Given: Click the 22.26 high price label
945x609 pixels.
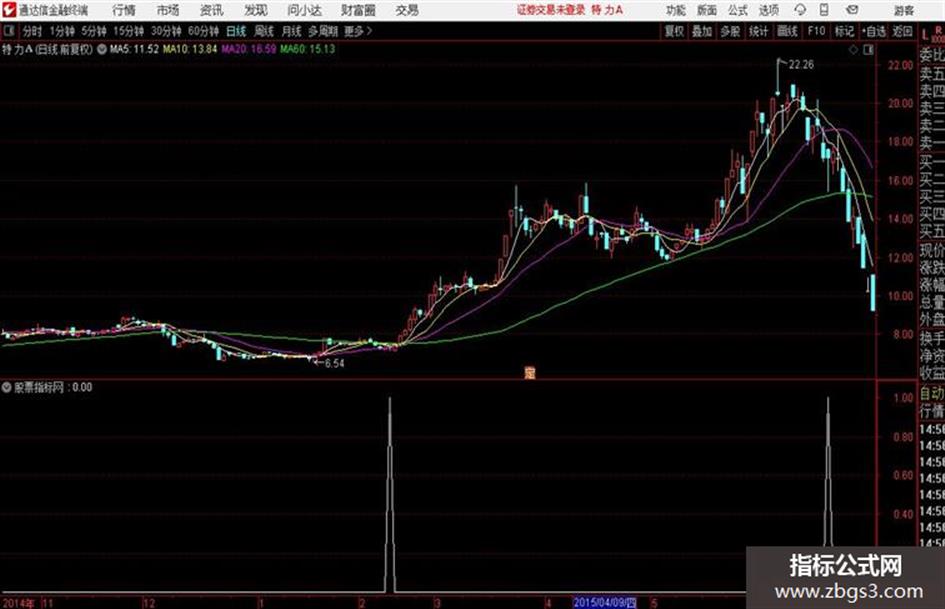Looking at the screenshot, I should click(801, 65).
